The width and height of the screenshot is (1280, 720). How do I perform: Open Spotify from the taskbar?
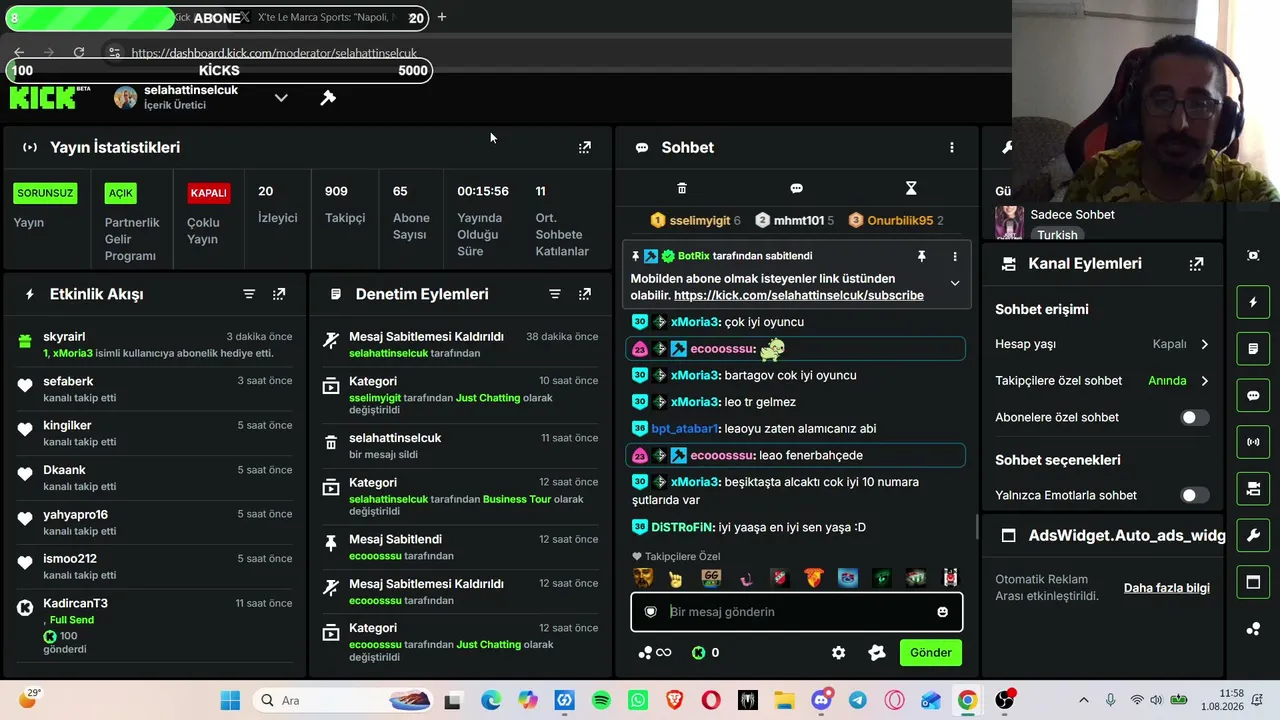point(601,701)
